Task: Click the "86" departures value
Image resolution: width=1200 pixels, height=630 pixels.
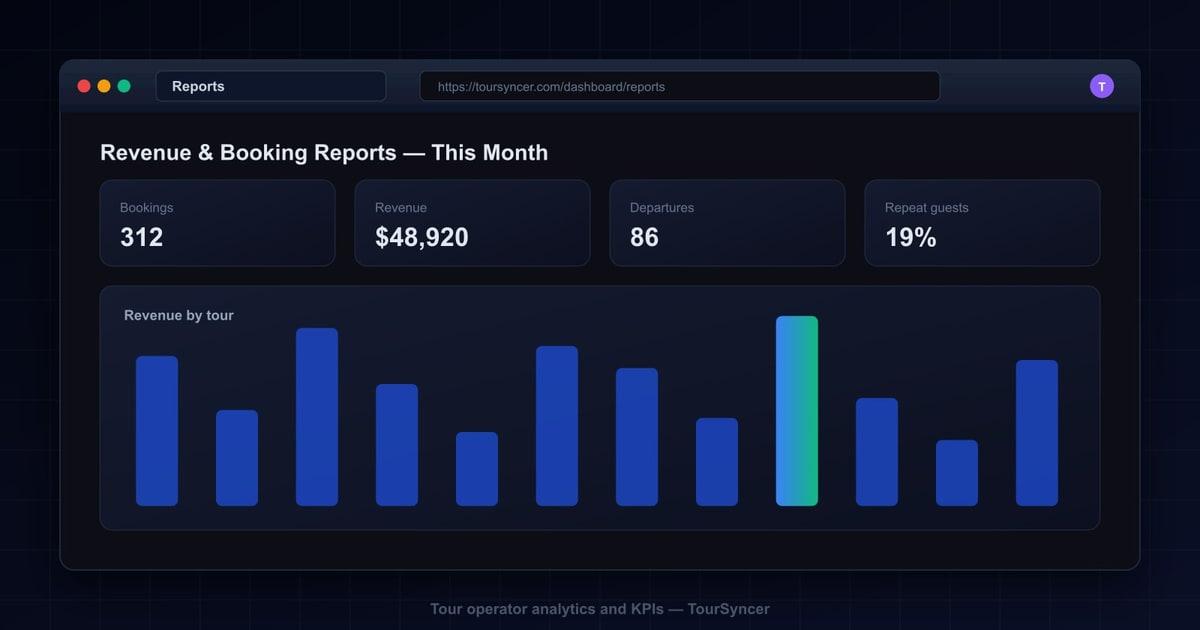Action: point(644,238)
